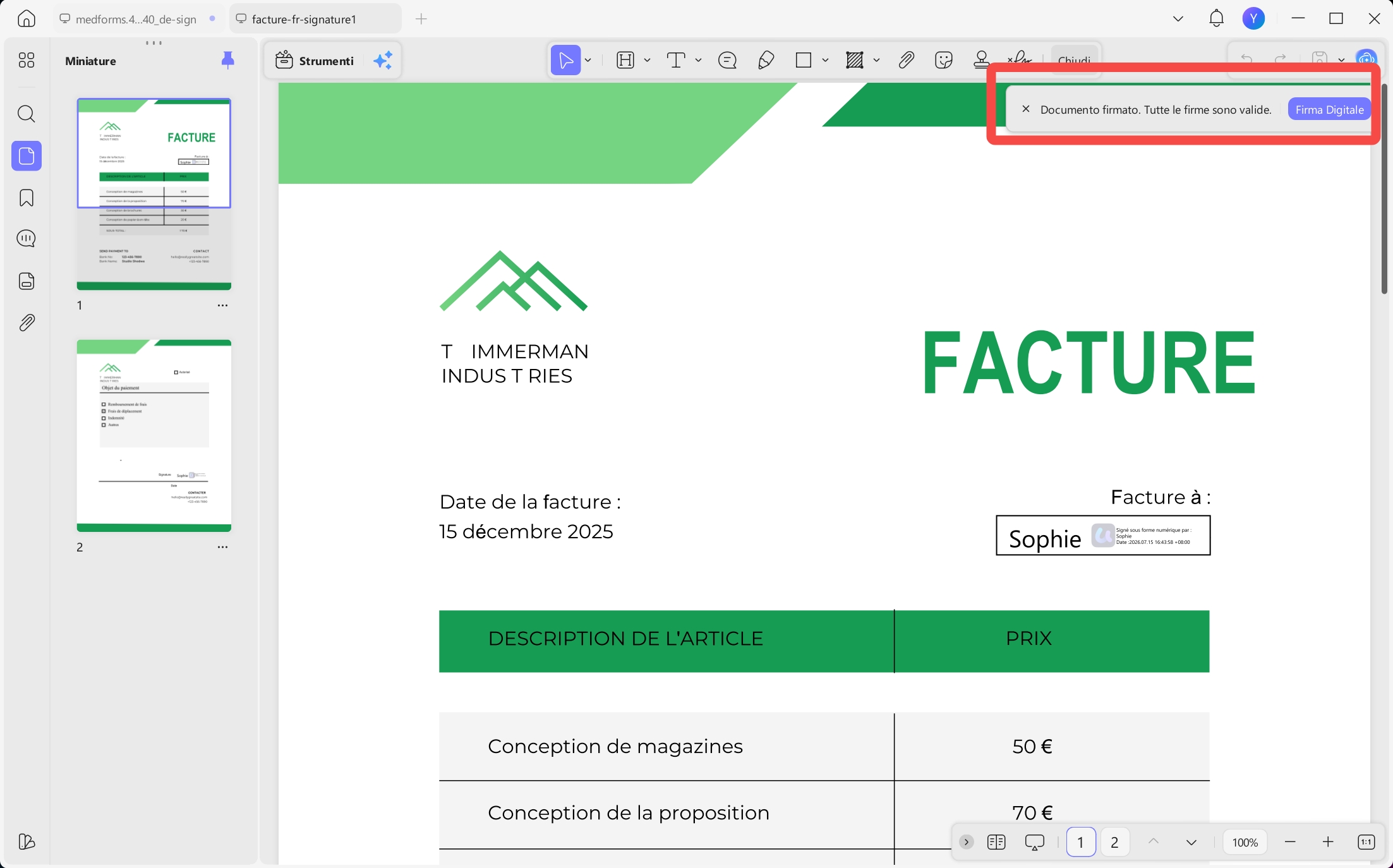Expand the pointer tool dropdown arrow

[x=588, y=61]
